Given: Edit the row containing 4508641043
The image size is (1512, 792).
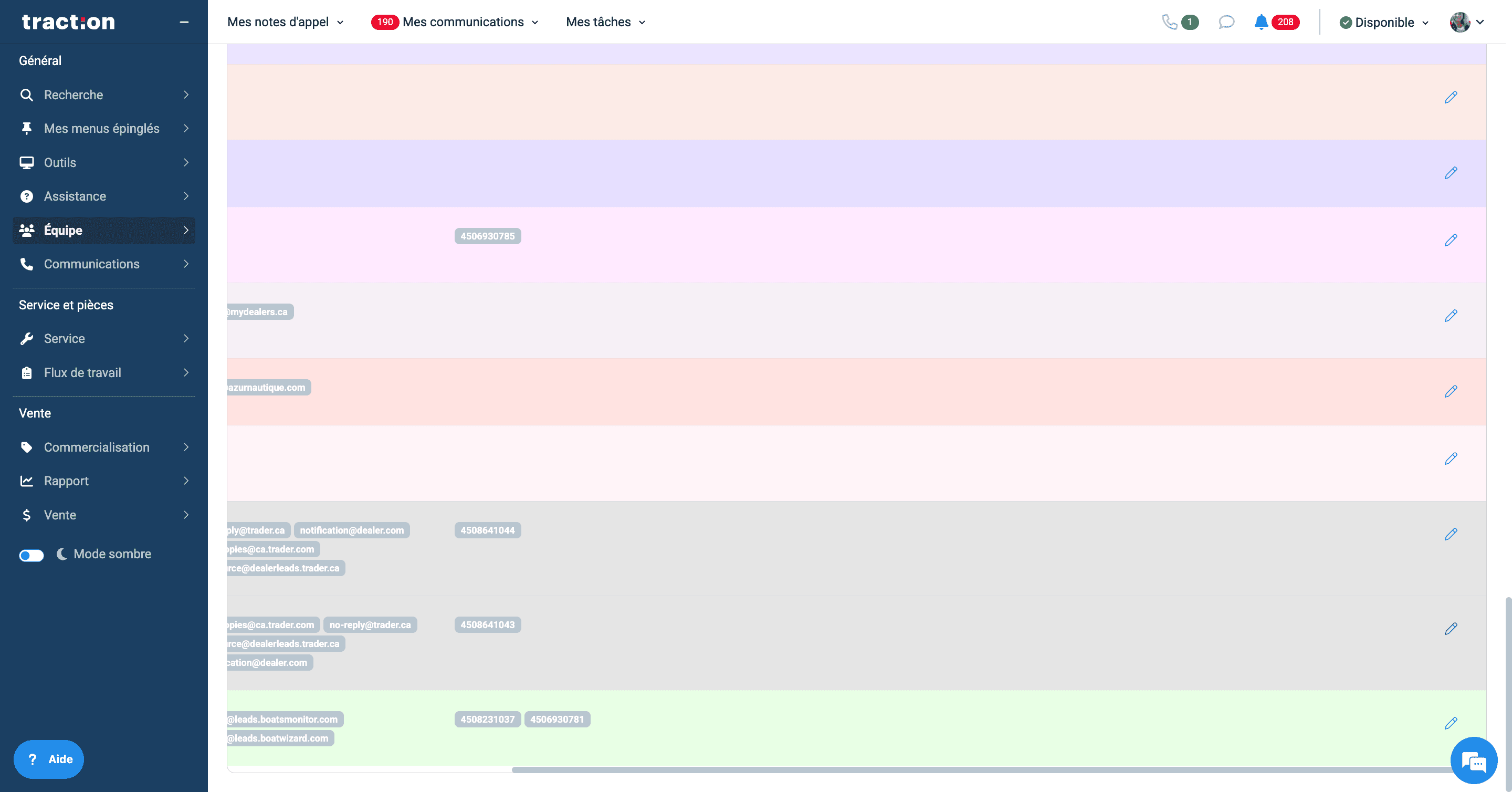Looking at the screenshot, I should [x=1451, y=629].
